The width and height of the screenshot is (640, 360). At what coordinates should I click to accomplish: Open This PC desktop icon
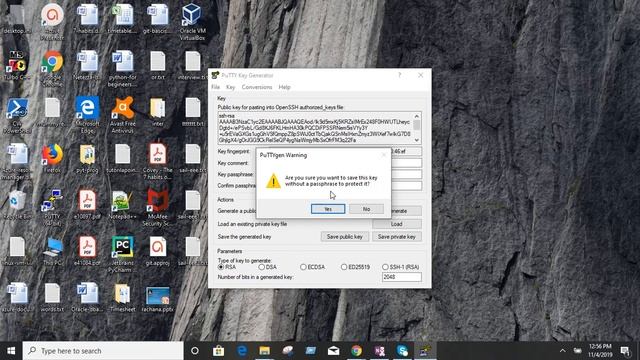[x=52, y=251]
